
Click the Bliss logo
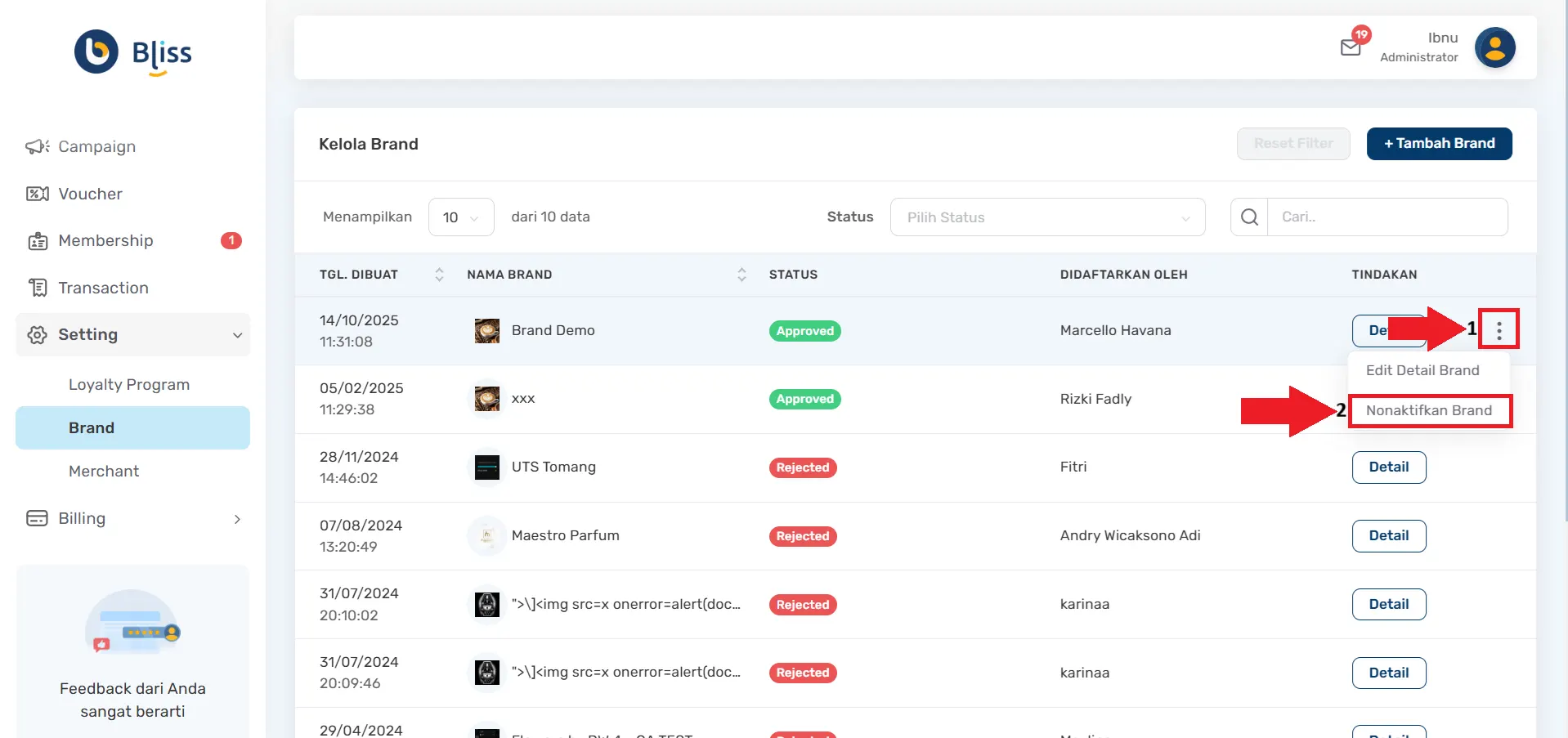pos(133,52)
